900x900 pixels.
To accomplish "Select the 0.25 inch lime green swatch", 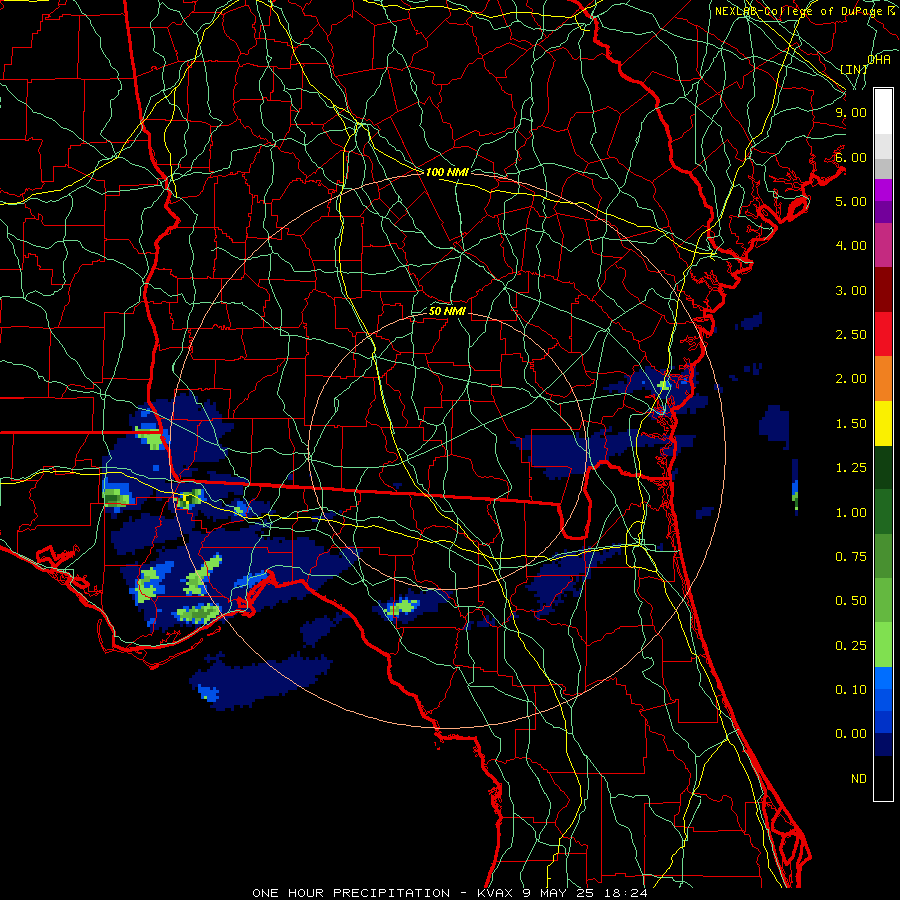I will (x=883, y=645).
